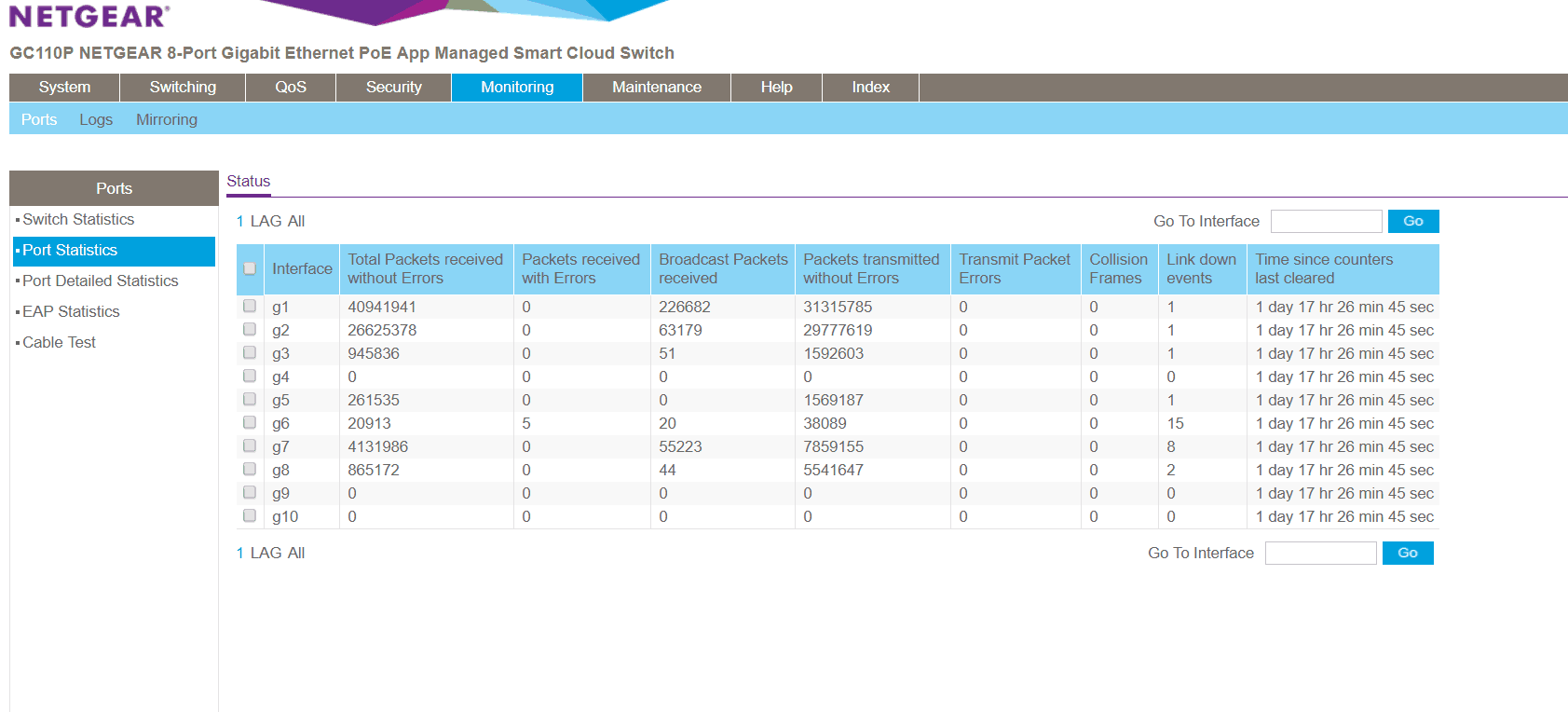Open EAP Statistics page
Screen dimensions: 1568x712
[71, 311]
